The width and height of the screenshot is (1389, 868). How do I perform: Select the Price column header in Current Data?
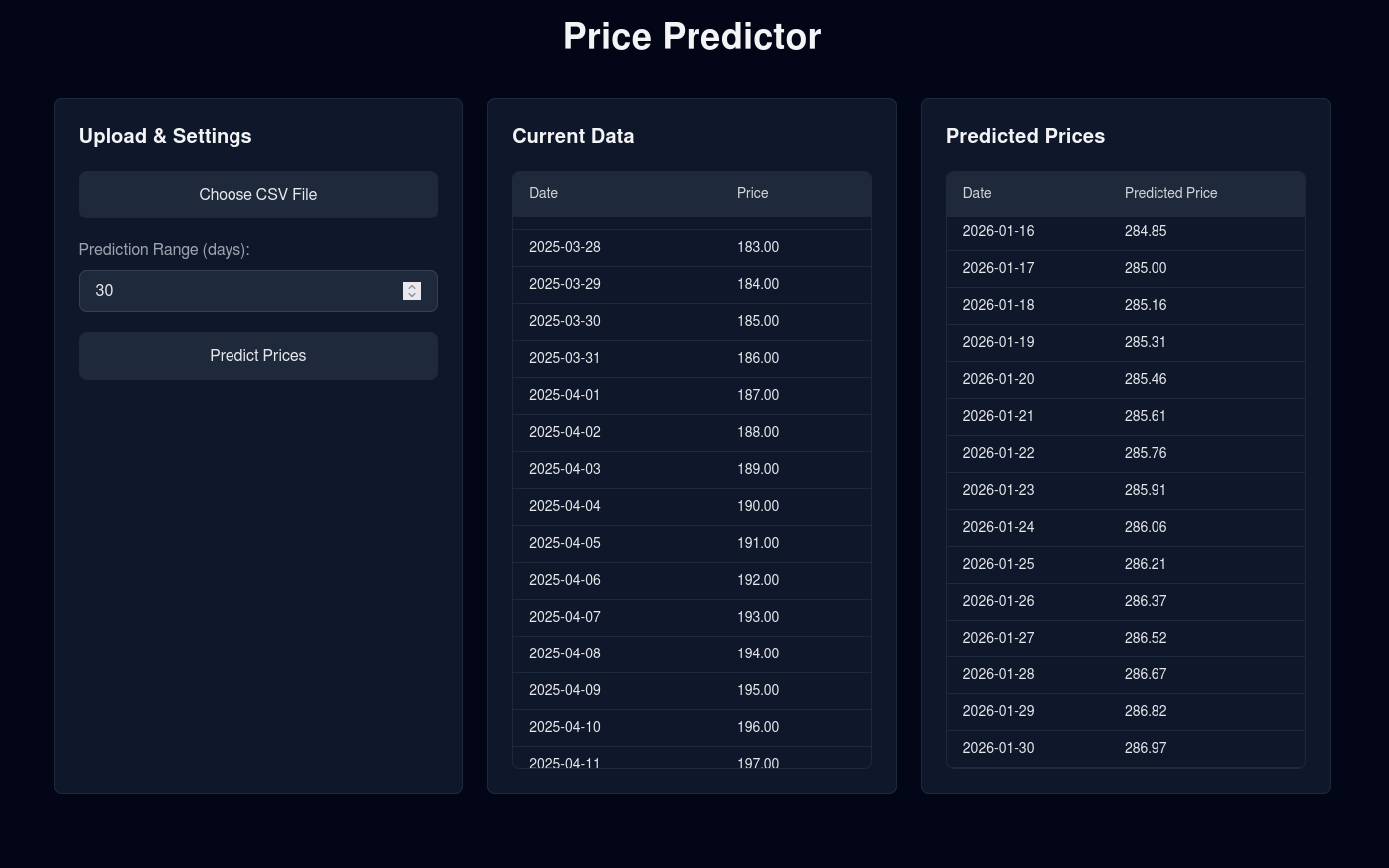pyautogui.click(x=753, y=193)
